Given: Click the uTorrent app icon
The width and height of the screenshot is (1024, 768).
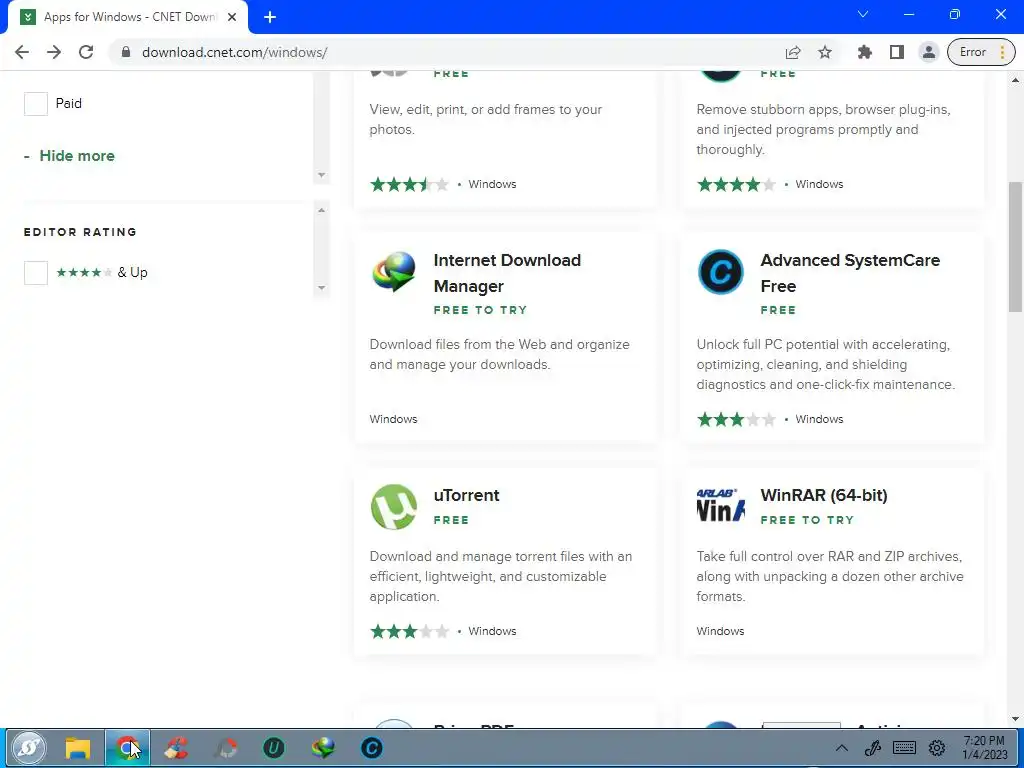Looking at the screenshot, I should (394, 507).
